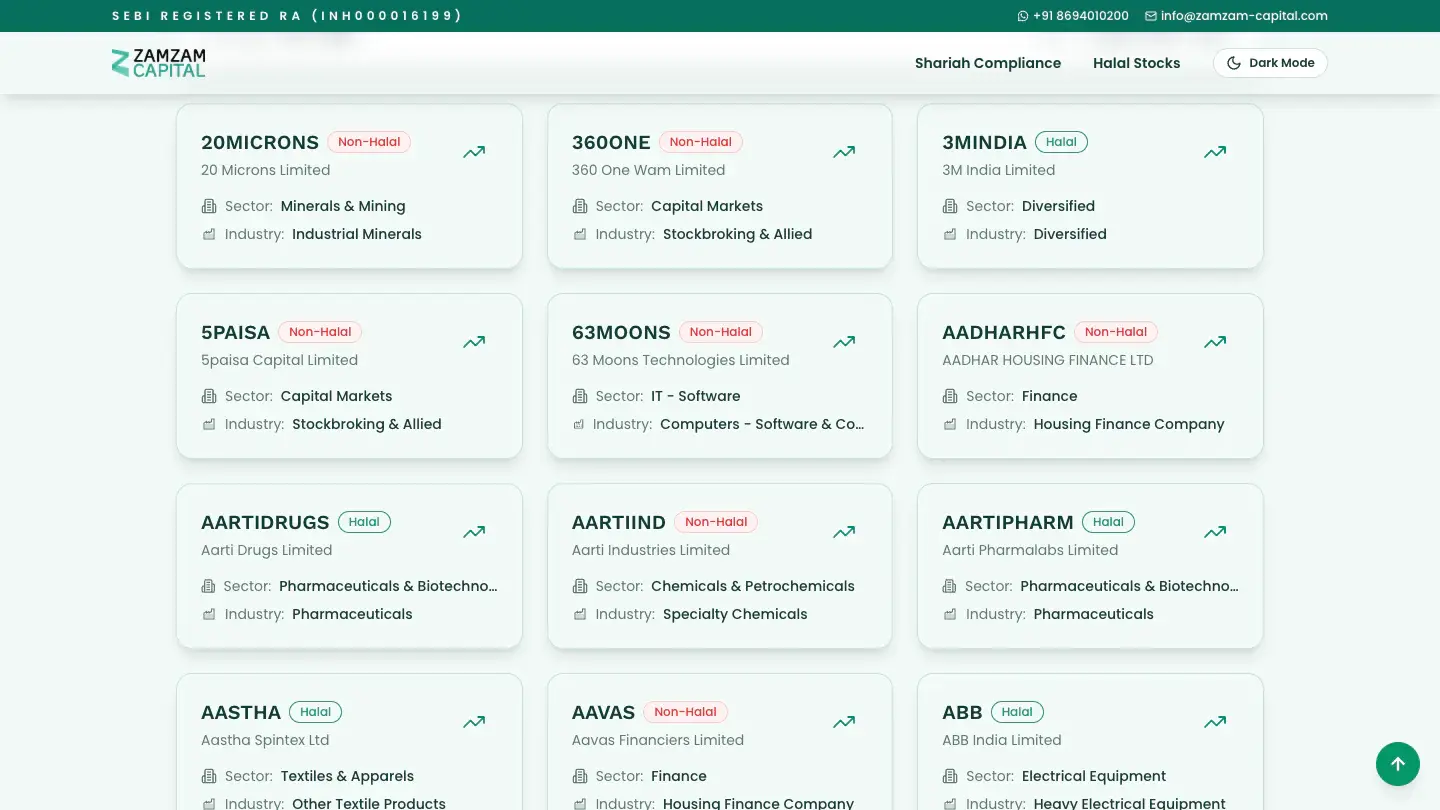Click the text 'Textiles & Apparels'
1440x810 pixels.
[x=347, y=776]
